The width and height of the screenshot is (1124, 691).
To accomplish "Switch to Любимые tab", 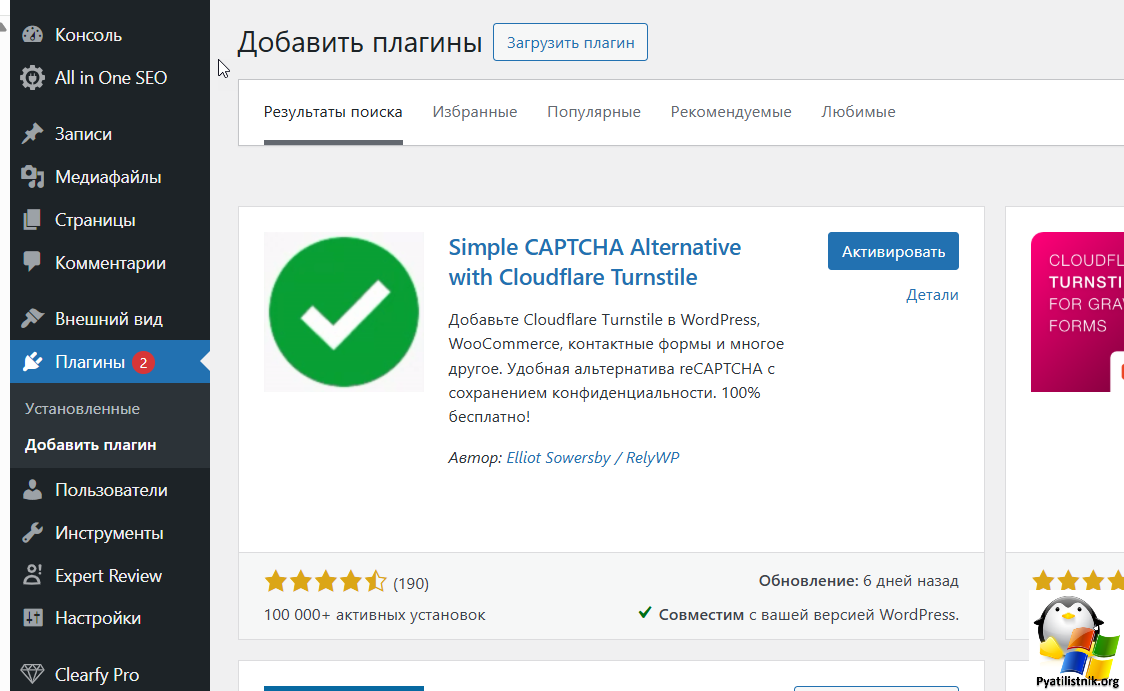I will [x=858, y=112].
